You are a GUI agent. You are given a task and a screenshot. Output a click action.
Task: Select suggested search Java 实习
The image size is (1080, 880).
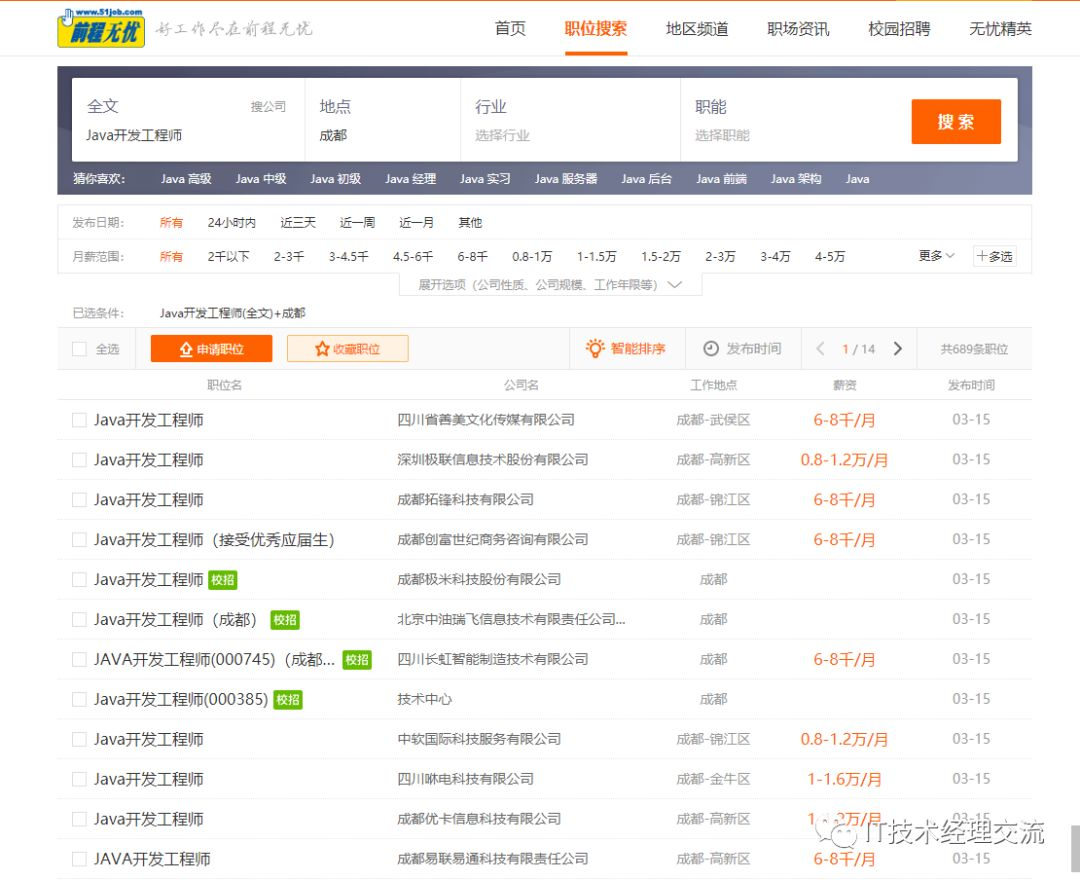point(485,179)
